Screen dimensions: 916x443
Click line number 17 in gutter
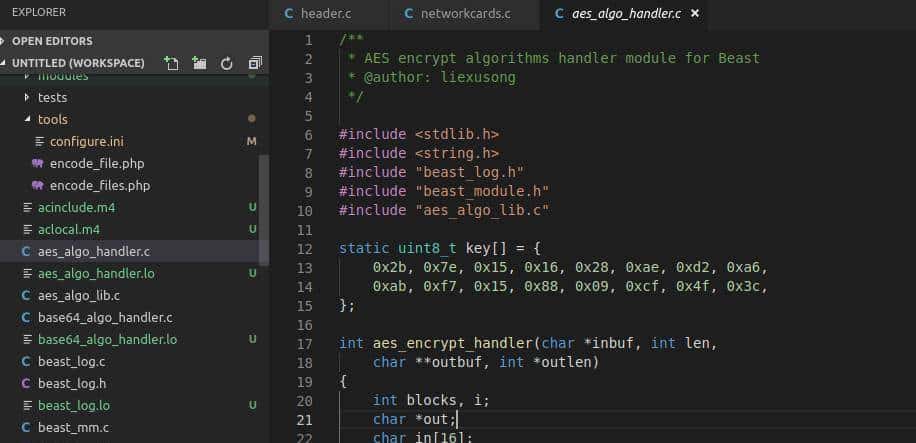click(304, 344)
